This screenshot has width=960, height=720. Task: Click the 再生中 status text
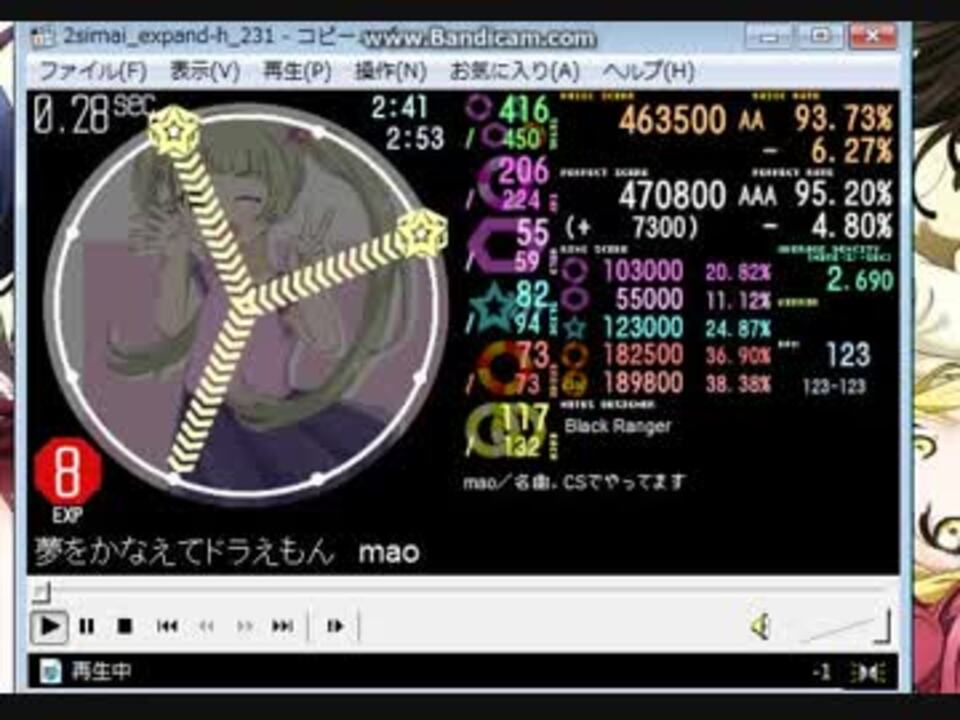[x=102, y=672]
